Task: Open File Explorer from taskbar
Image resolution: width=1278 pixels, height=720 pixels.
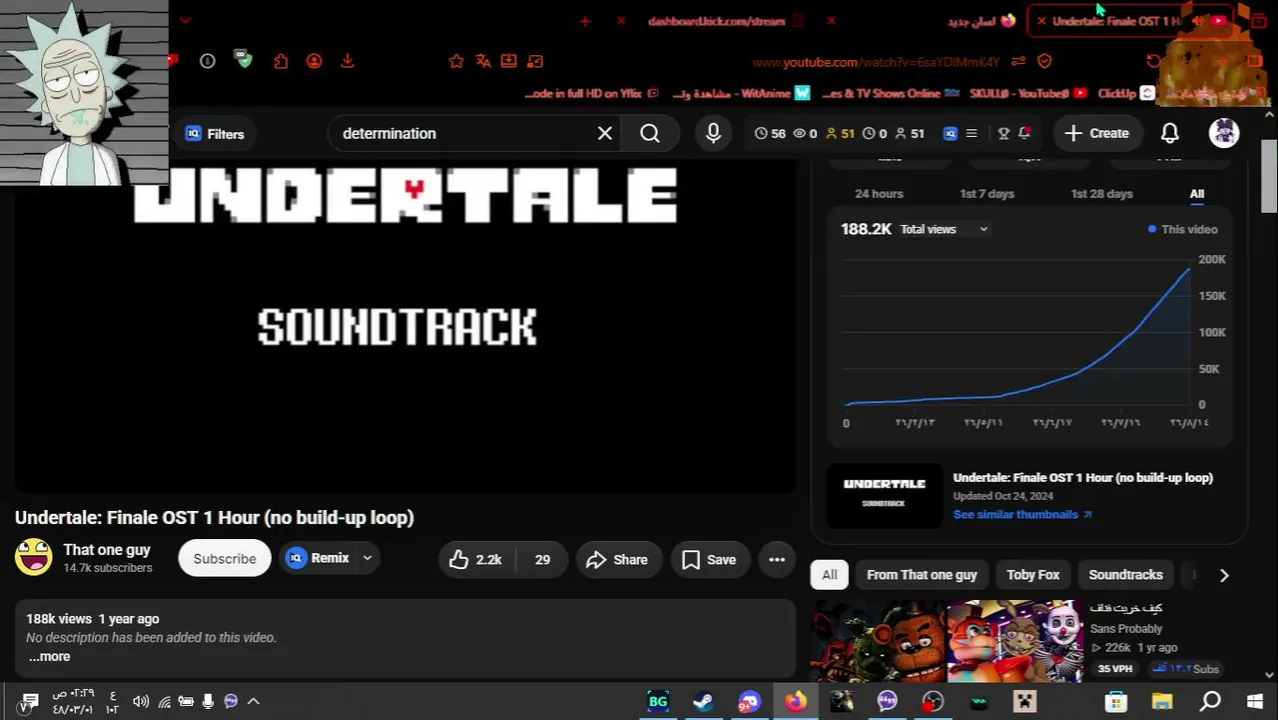Action: pos(1162,701)
